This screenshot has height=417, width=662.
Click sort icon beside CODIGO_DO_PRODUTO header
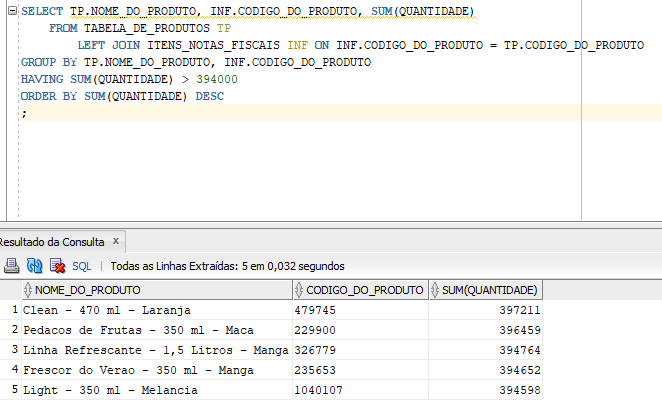coord(299,290)
